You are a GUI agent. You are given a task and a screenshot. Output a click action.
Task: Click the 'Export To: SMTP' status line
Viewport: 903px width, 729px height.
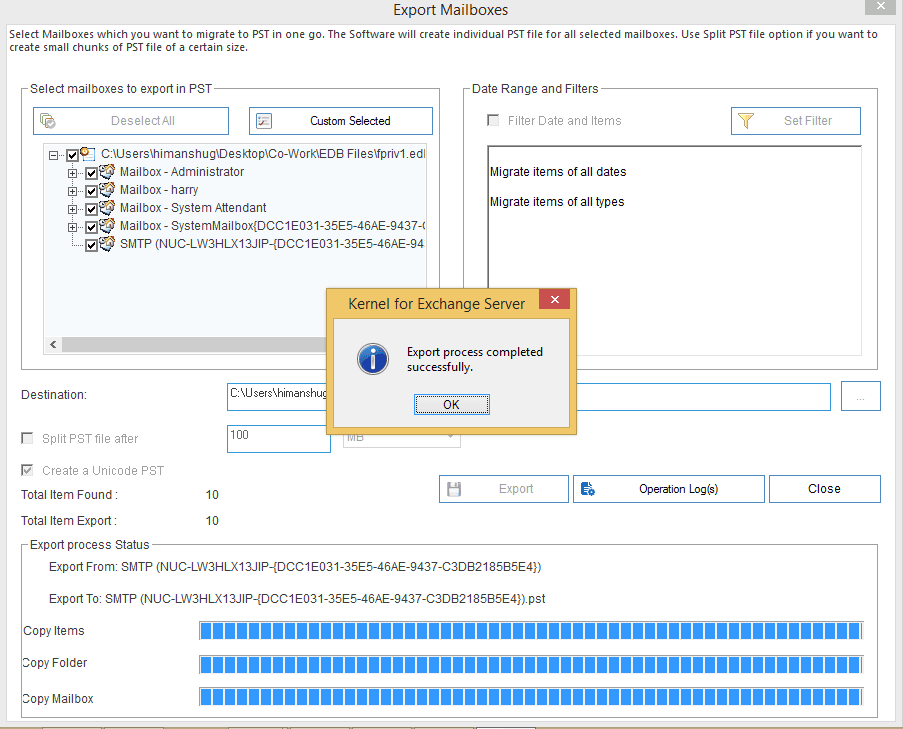pyautogui.click(x=297, y=599)
